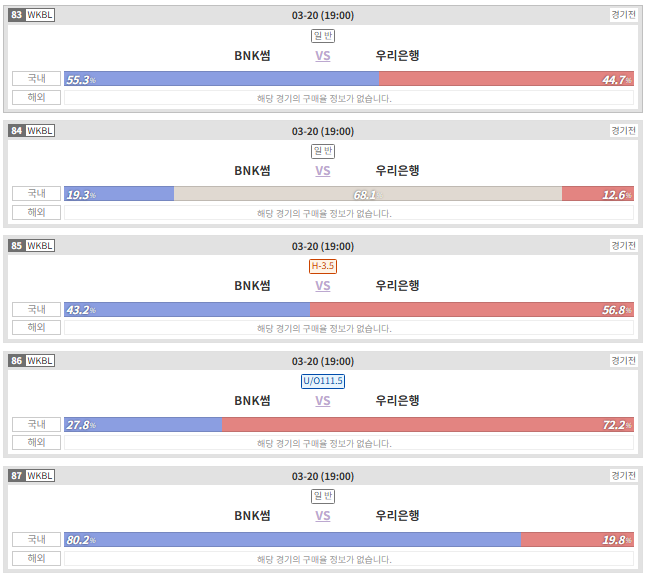Select the 국내 tab in match 83
Viewport: 647px width, 583px height.
(x=36, y=78)
